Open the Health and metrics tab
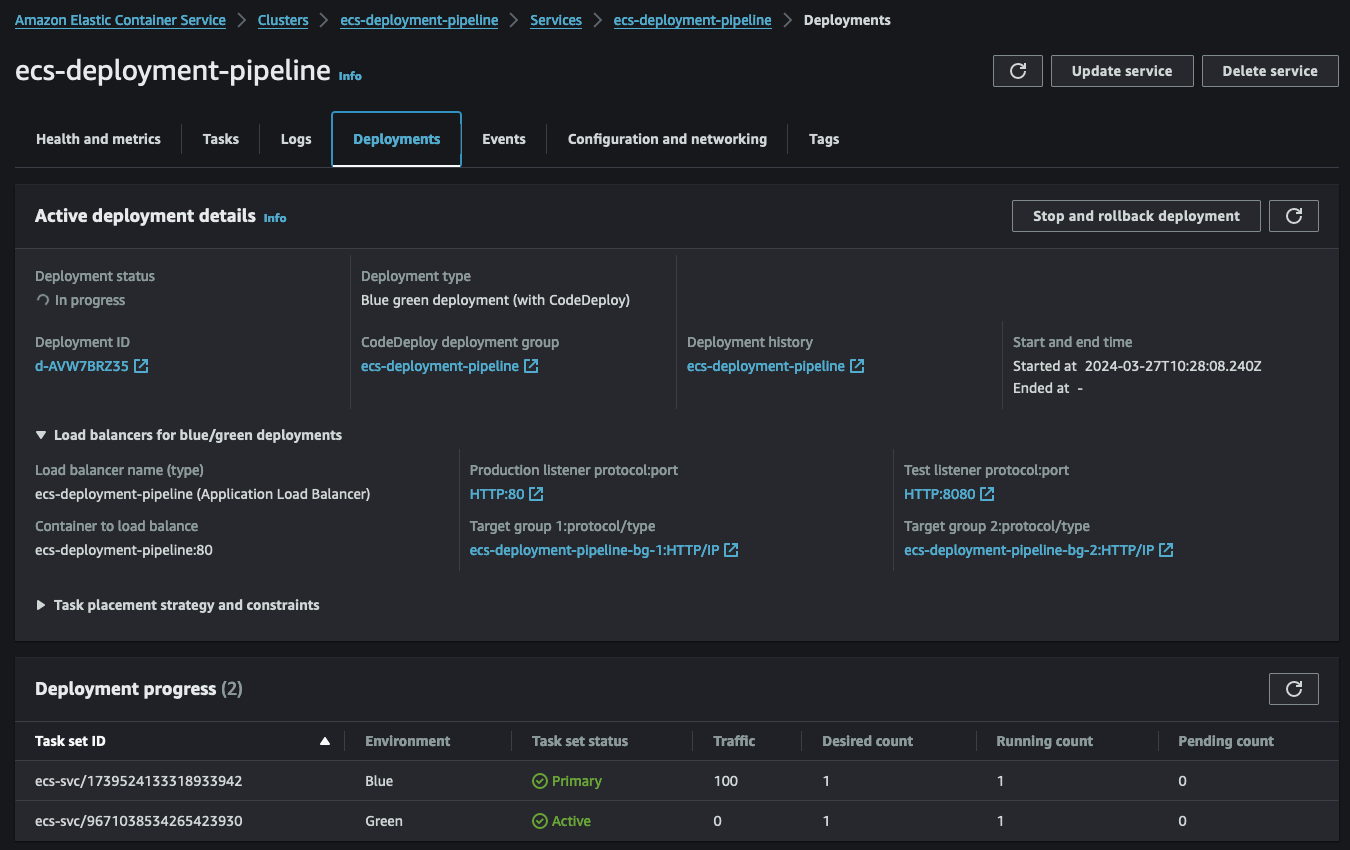The height and width of the screenshot is (850, 1350). (x=98, y=139)
